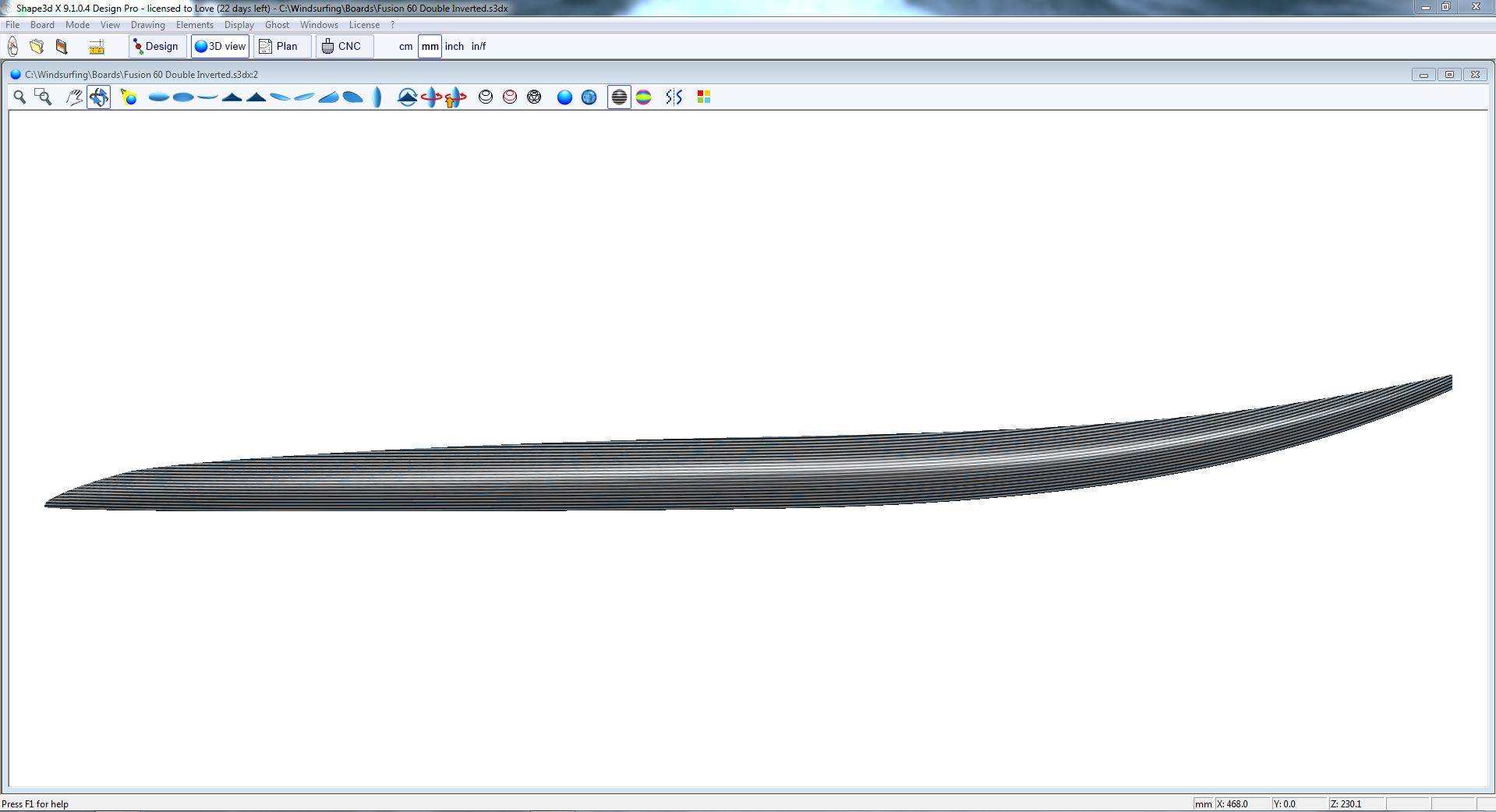Enable zebra stripes rendering mode

[x=619, y=97]
